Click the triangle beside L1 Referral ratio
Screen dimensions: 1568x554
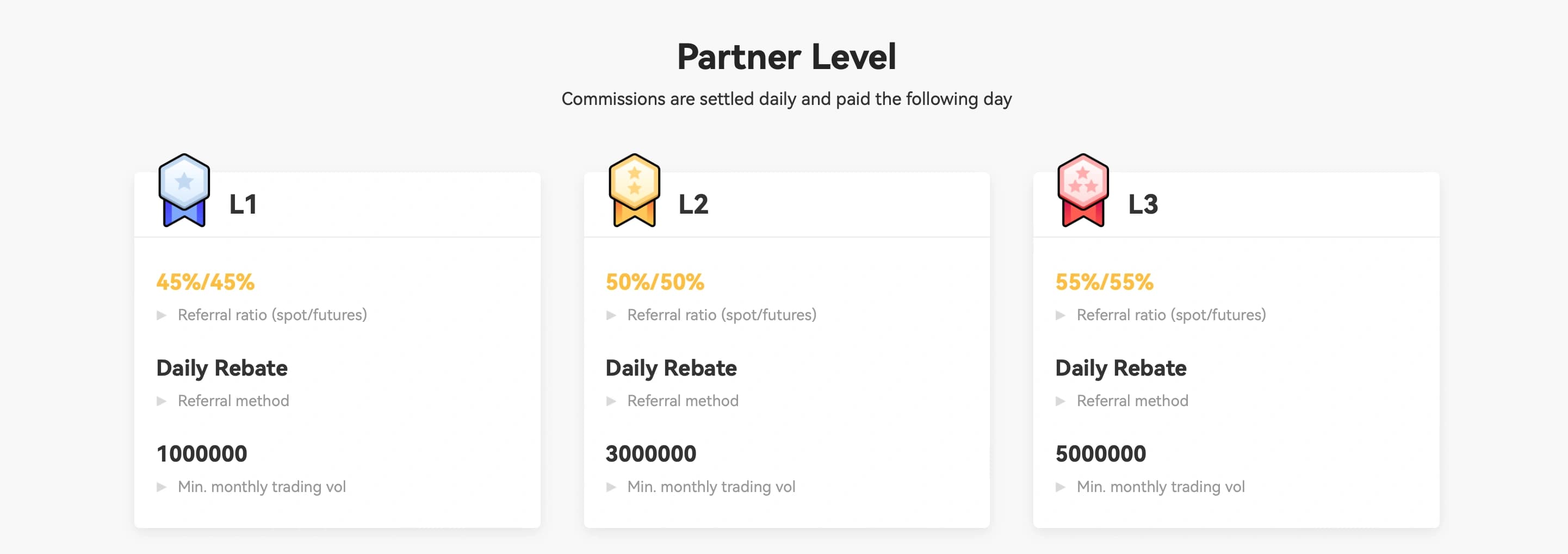coord(162,315)
